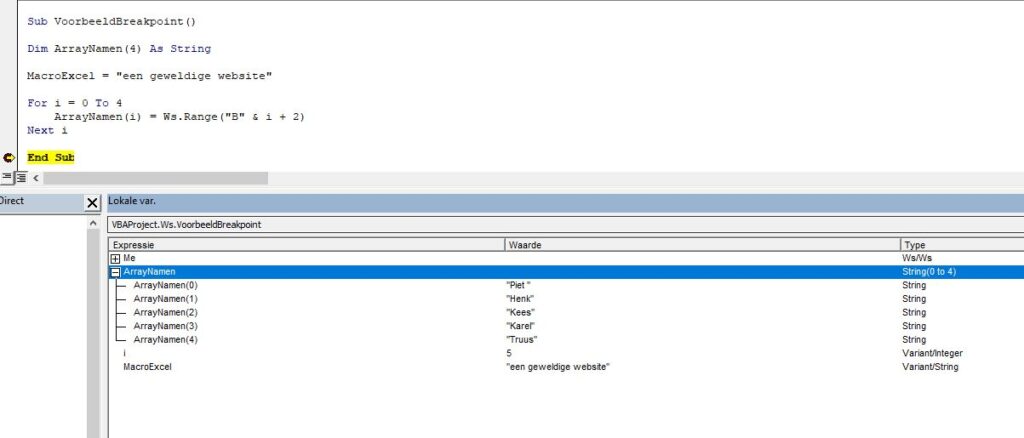1024x438 pixels.
Task: Expand the Me variable node
Action: point(115,258)
